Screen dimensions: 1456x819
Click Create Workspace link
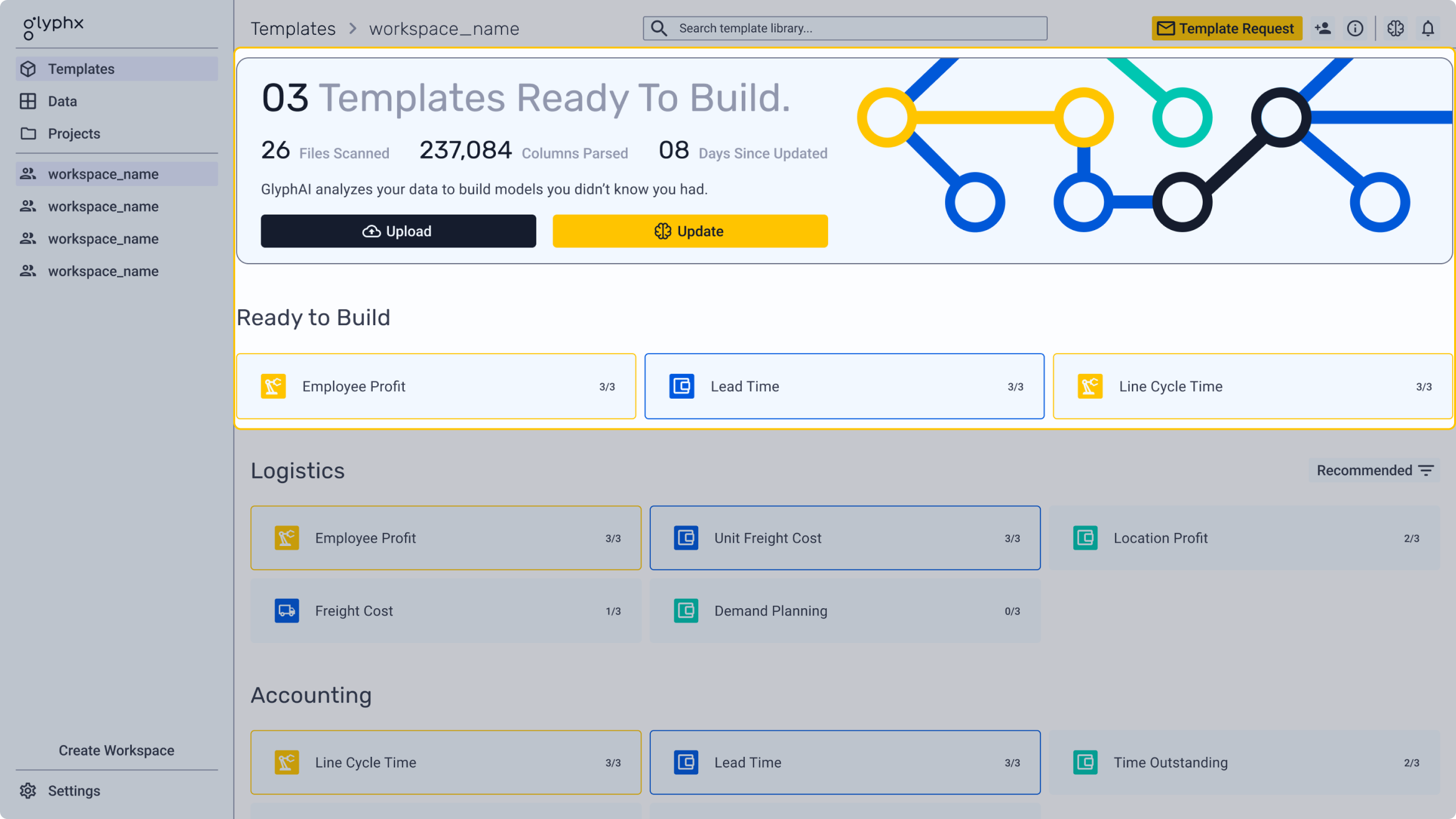point(116,750)
